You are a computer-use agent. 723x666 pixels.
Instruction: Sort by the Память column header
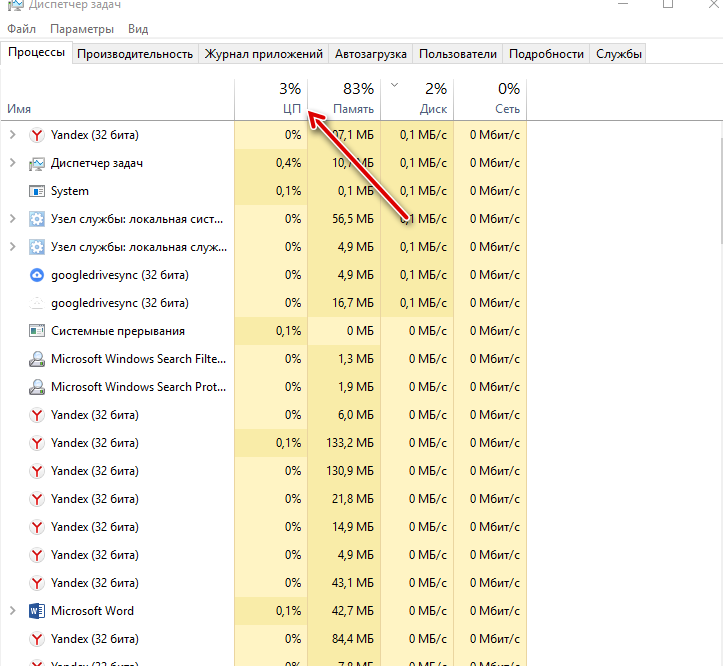344,100
